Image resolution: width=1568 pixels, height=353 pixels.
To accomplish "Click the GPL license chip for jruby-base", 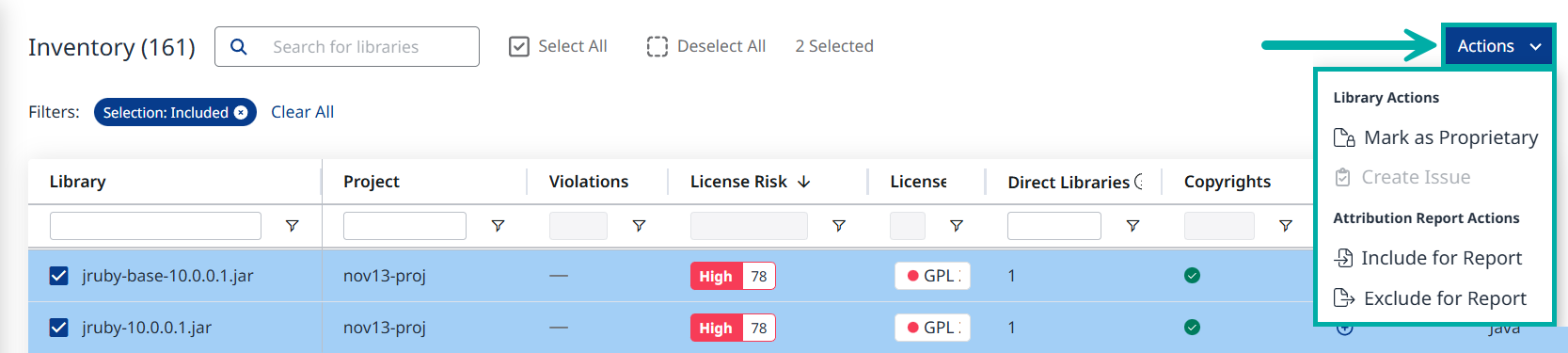I will click(x=932, y=276).
